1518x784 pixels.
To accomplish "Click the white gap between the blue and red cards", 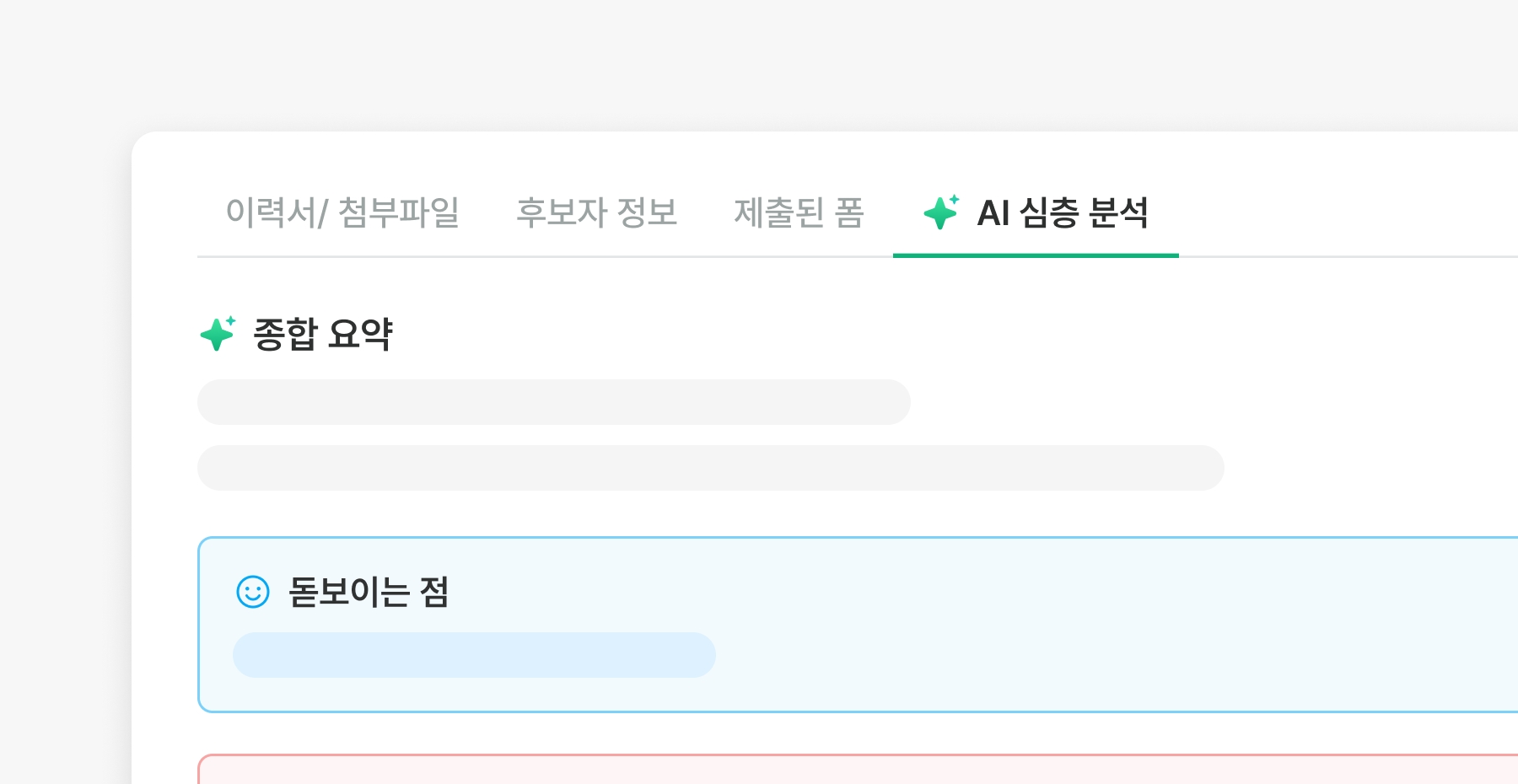I will point(843,733).
